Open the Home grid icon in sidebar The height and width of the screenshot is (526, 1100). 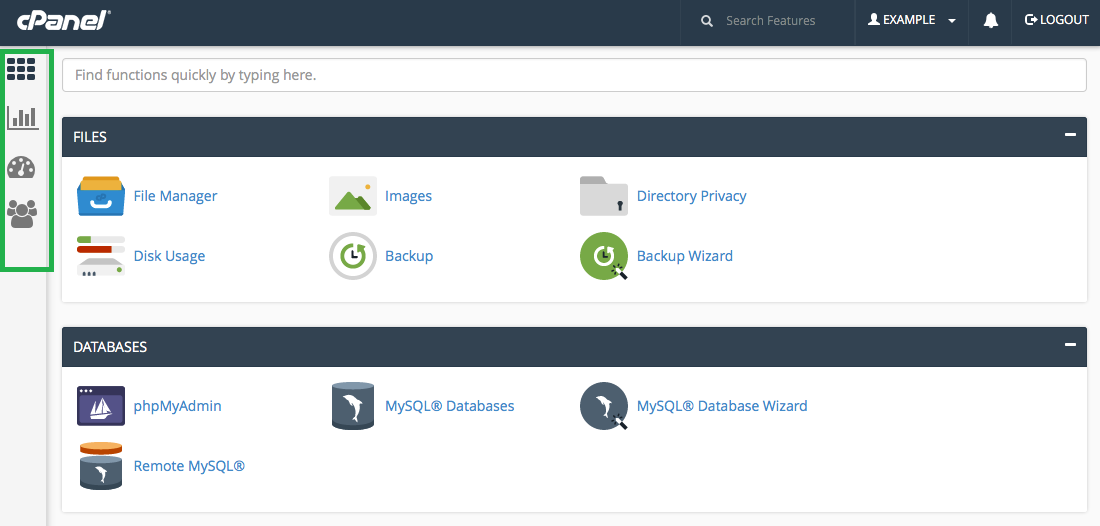coord(21,69)
